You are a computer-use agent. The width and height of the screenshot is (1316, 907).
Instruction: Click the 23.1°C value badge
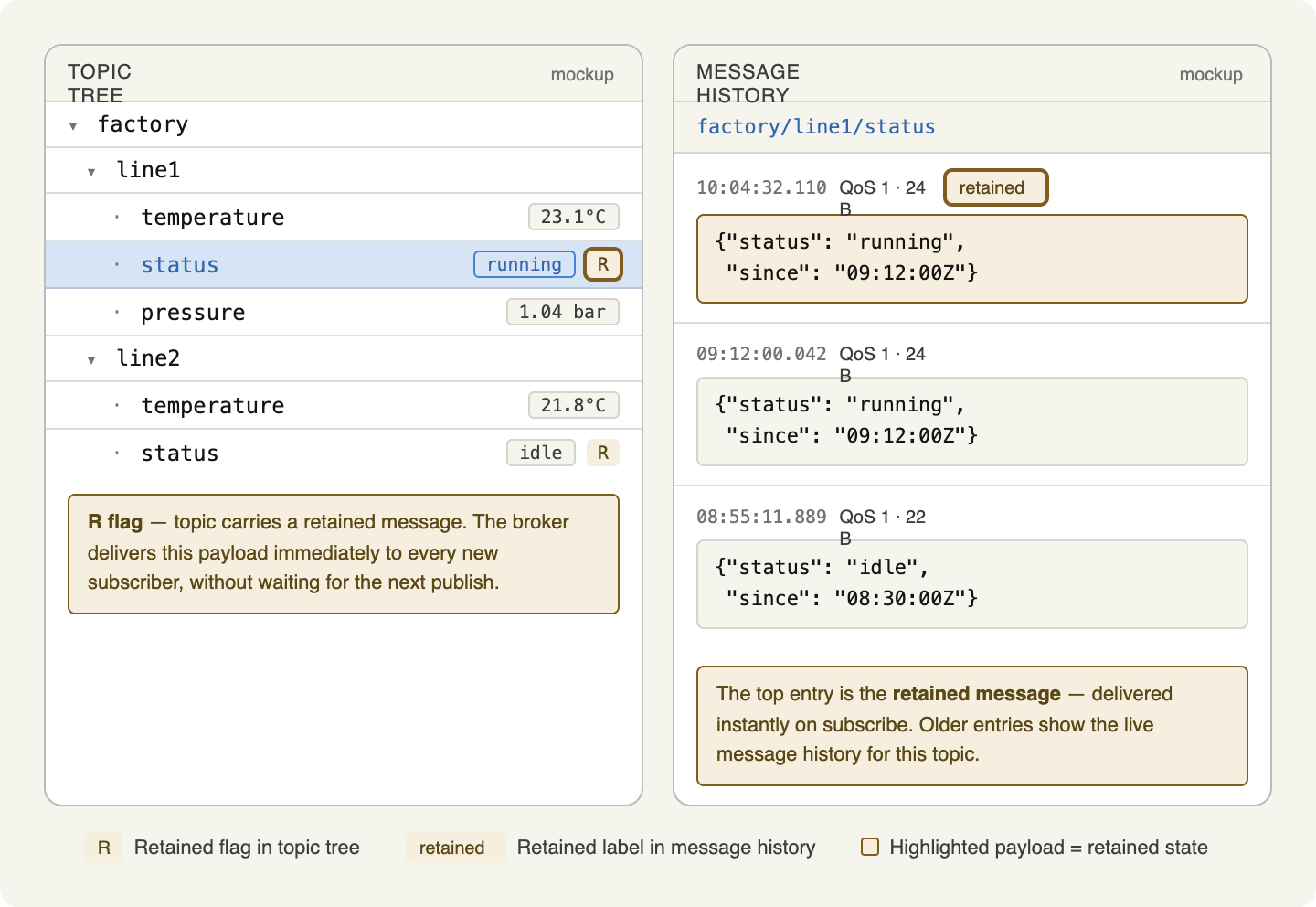[x=574, y=217]
